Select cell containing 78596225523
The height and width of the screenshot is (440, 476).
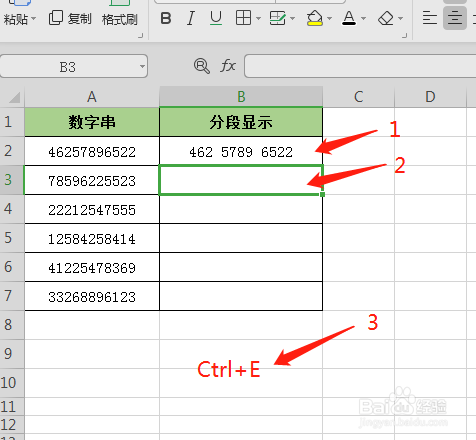point(92,180)
